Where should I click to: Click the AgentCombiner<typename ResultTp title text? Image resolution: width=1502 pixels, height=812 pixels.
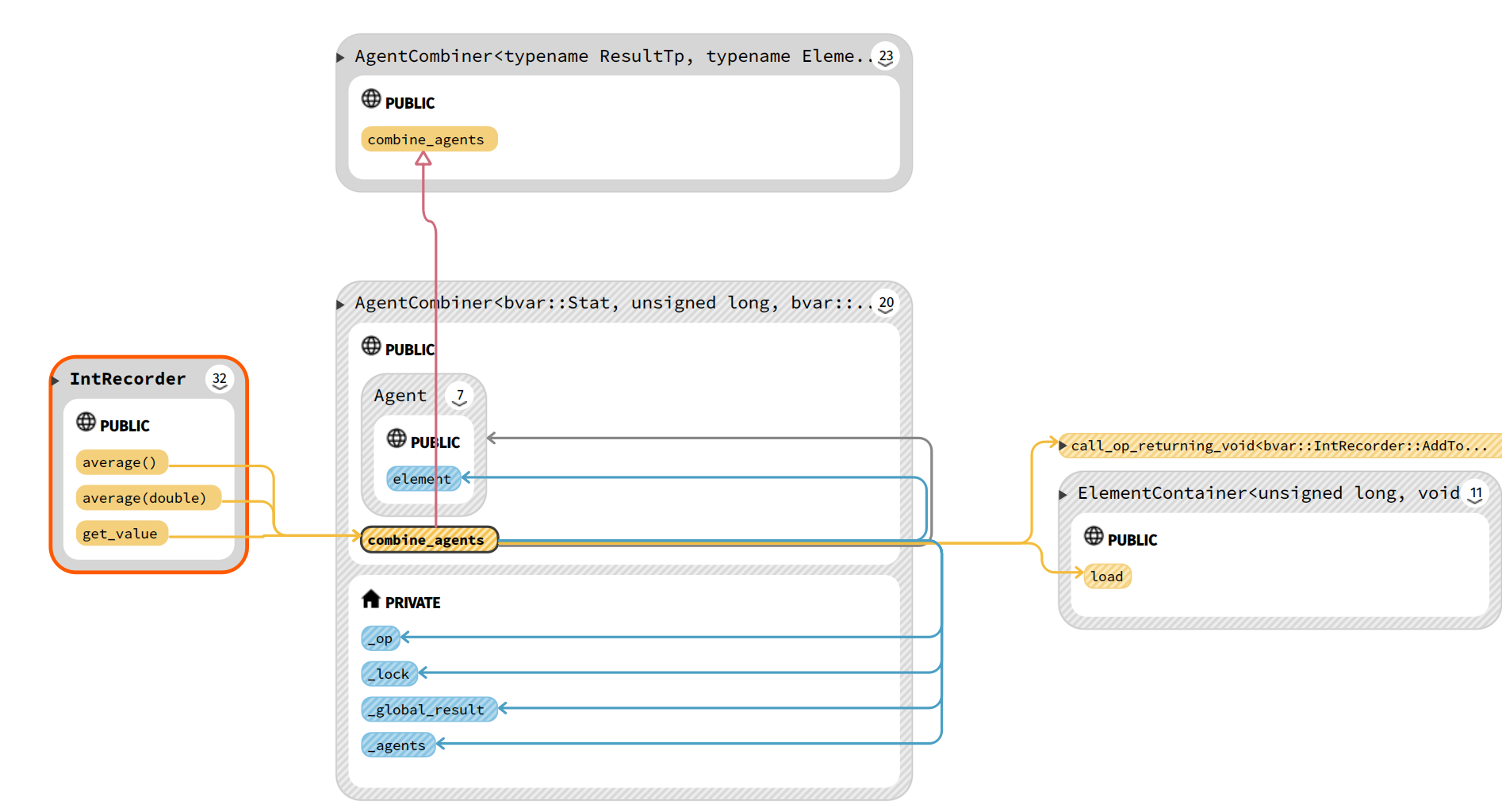(x=611, y=56)
